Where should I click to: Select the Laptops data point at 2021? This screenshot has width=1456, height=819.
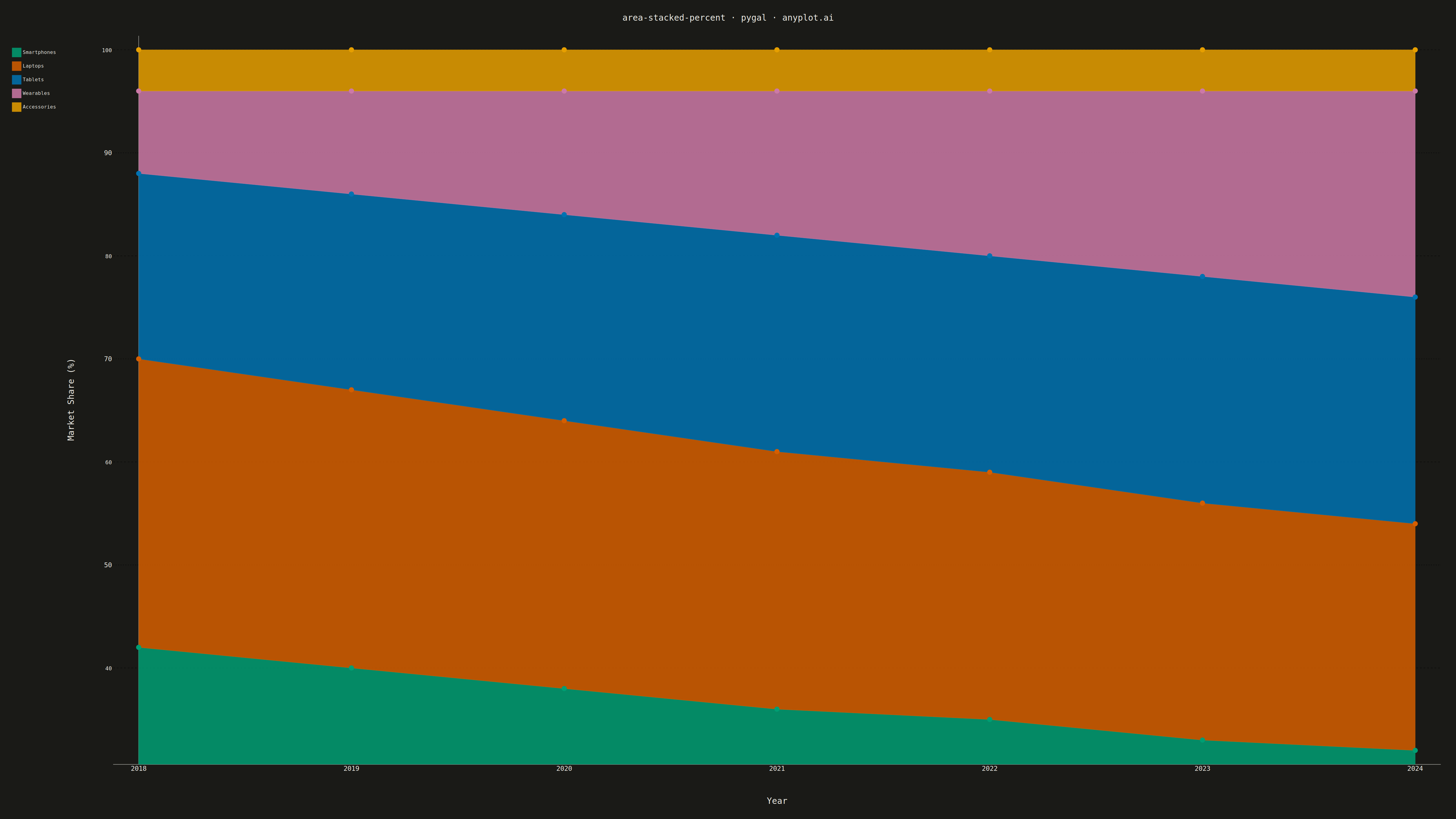pos(777,452)
